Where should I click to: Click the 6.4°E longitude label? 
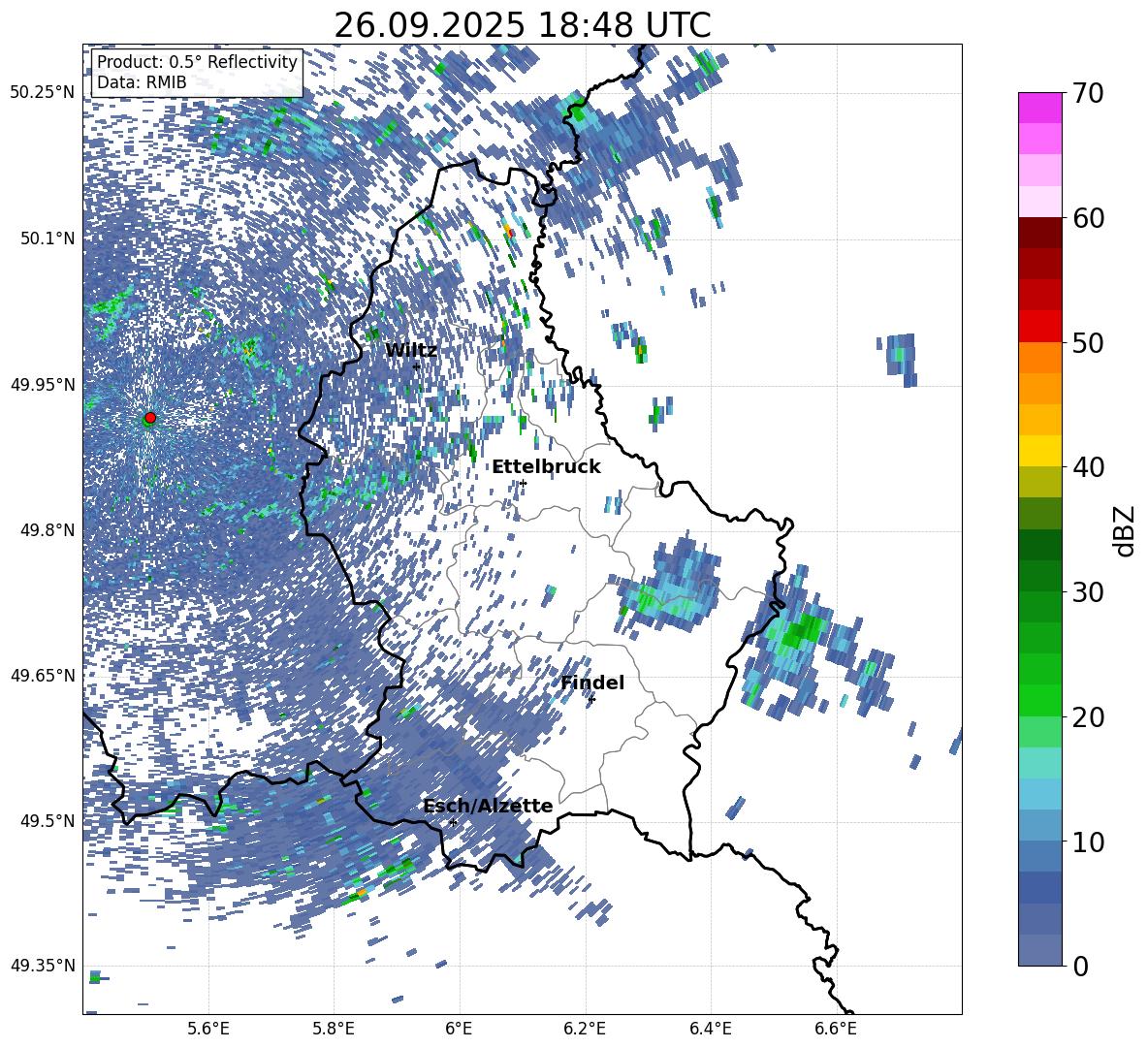(x=711, y=1029)
